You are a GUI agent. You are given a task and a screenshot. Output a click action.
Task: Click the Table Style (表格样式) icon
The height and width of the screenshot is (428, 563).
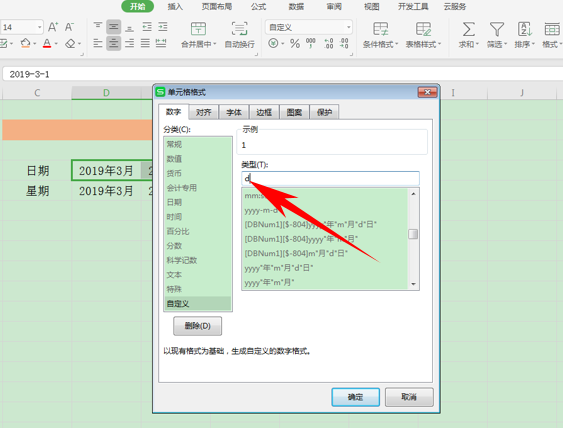(x=423, y=29)
